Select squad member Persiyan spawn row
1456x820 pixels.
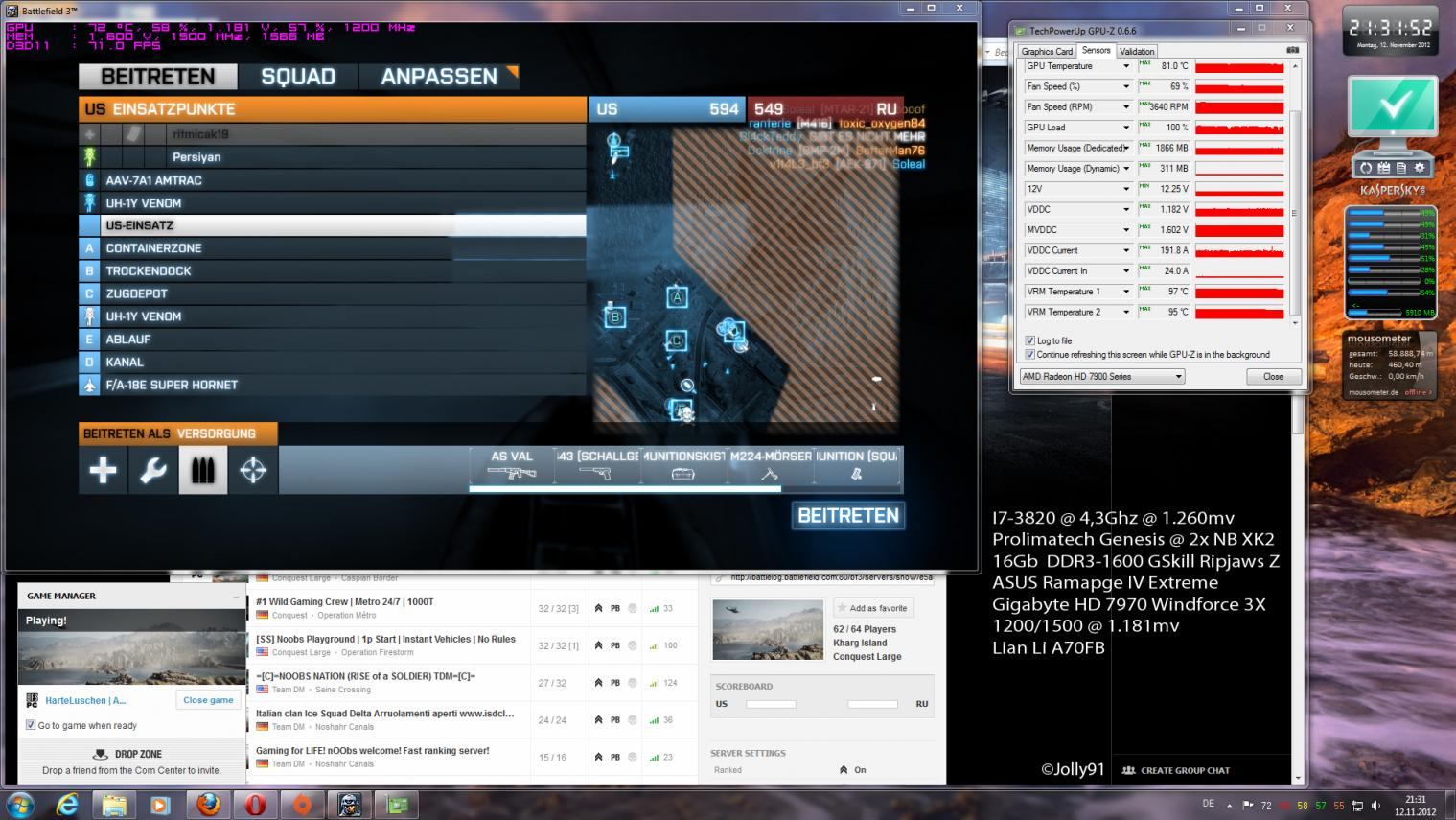click(333, 156)
